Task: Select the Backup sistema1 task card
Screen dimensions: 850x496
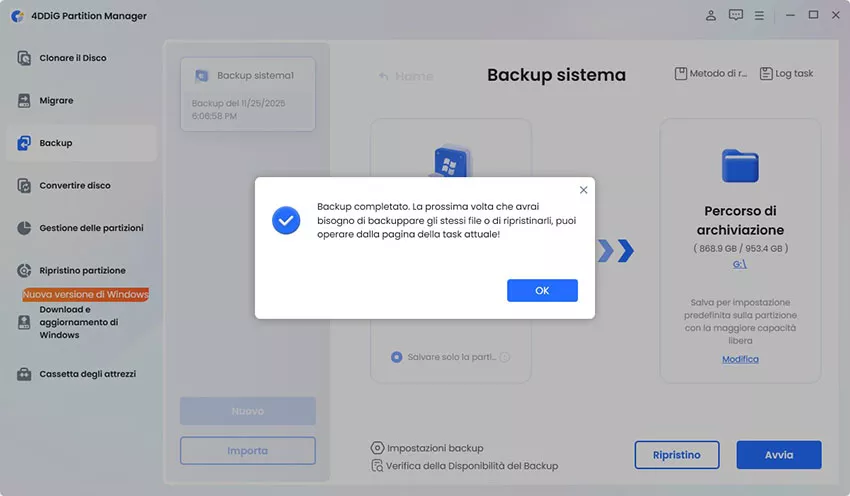Action: click(x=248, y=94)
